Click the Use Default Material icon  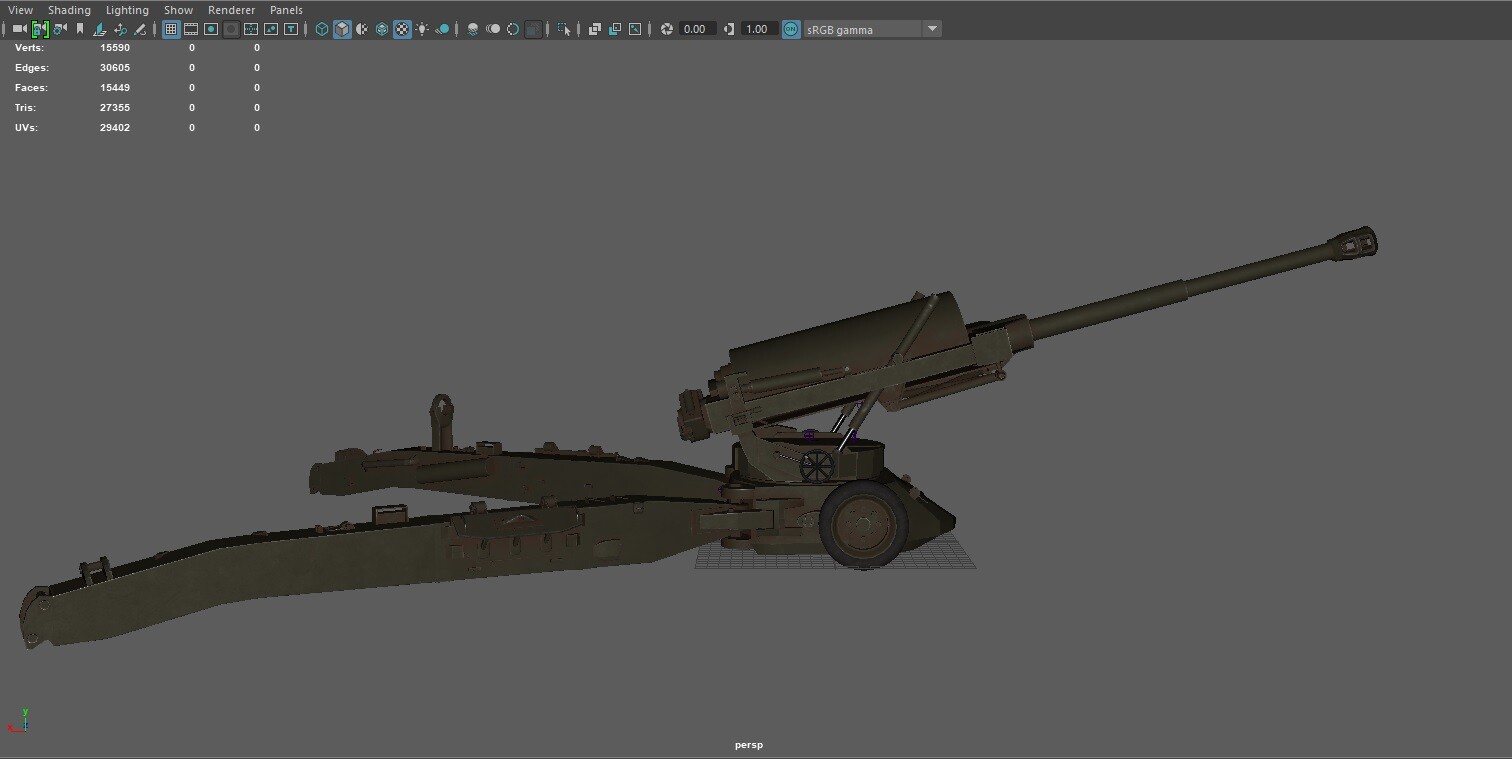(362, 29)
